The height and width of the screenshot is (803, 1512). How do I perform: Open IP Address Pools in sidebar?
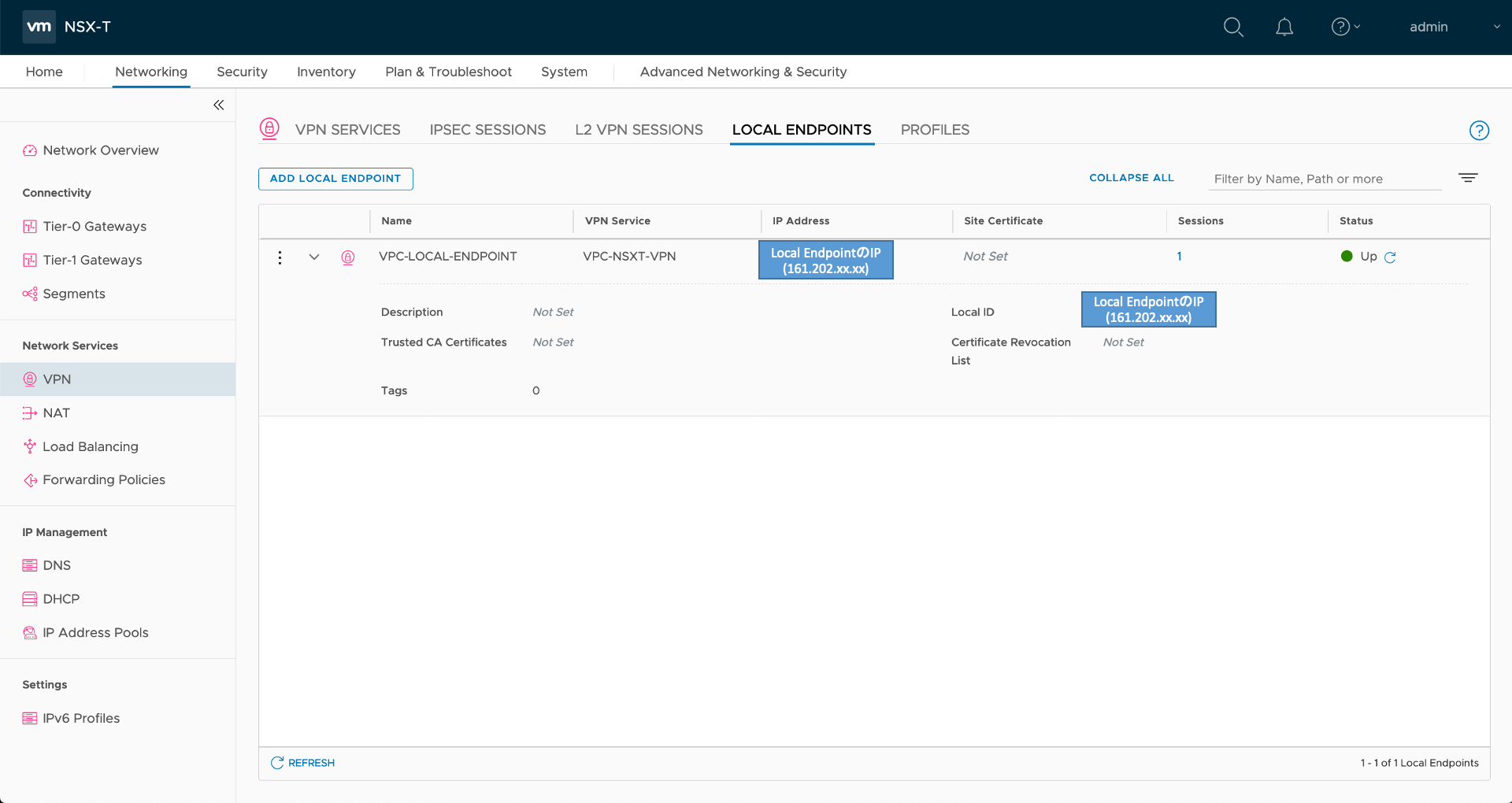point(95,633)
